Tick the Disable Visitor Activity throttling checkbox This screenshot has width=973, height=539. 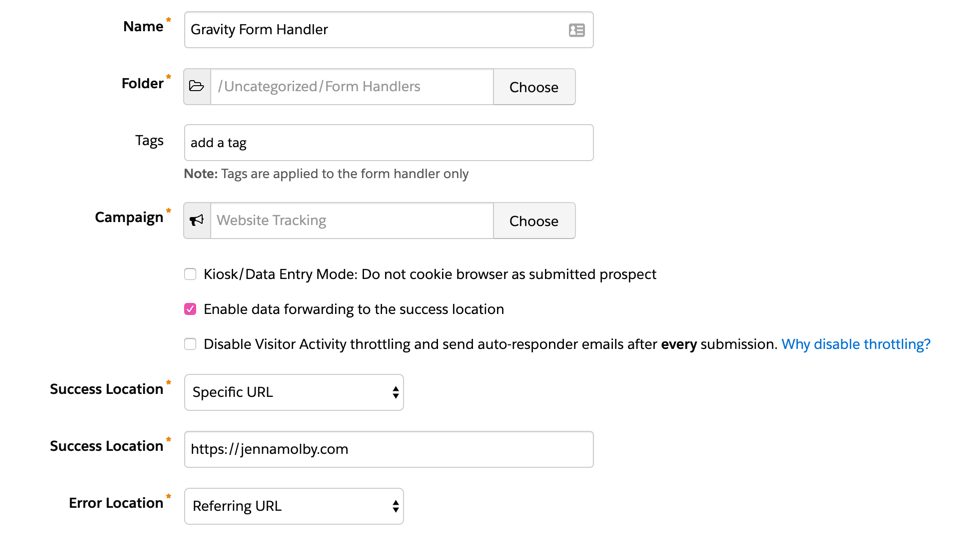[x=190, y=344]
